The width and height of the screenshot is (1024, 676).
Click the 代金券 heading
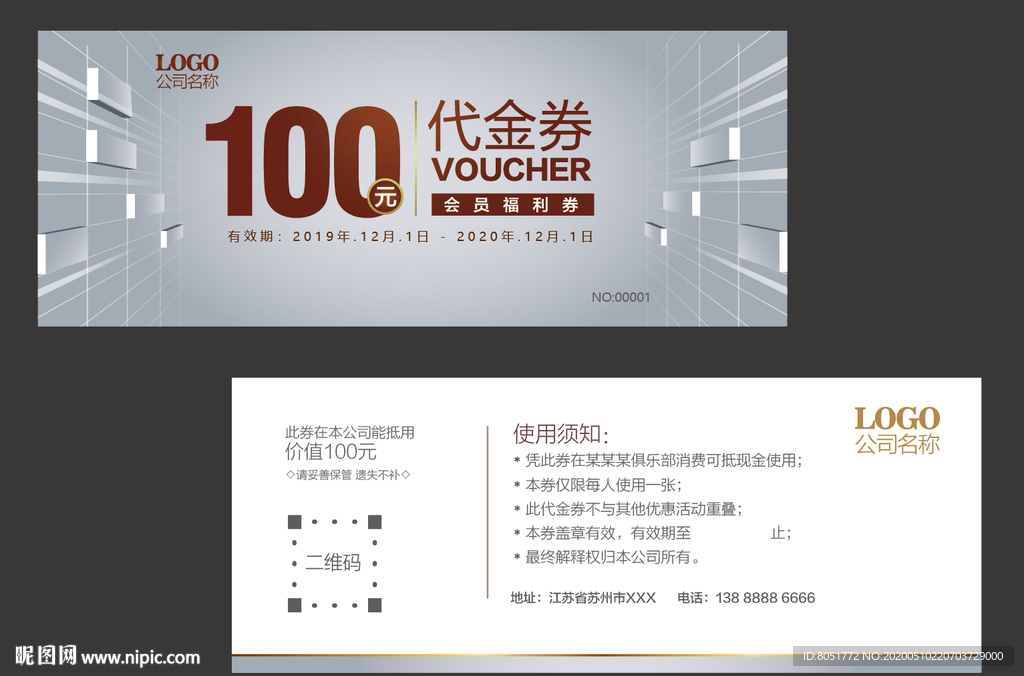510,126
